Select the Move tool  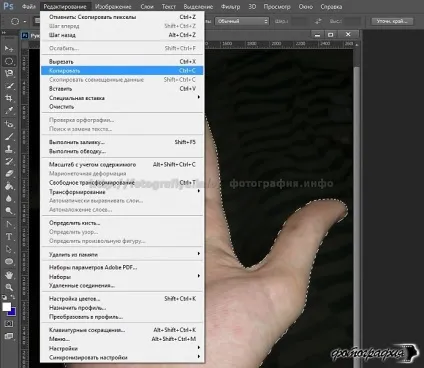(x=9, y=49)
